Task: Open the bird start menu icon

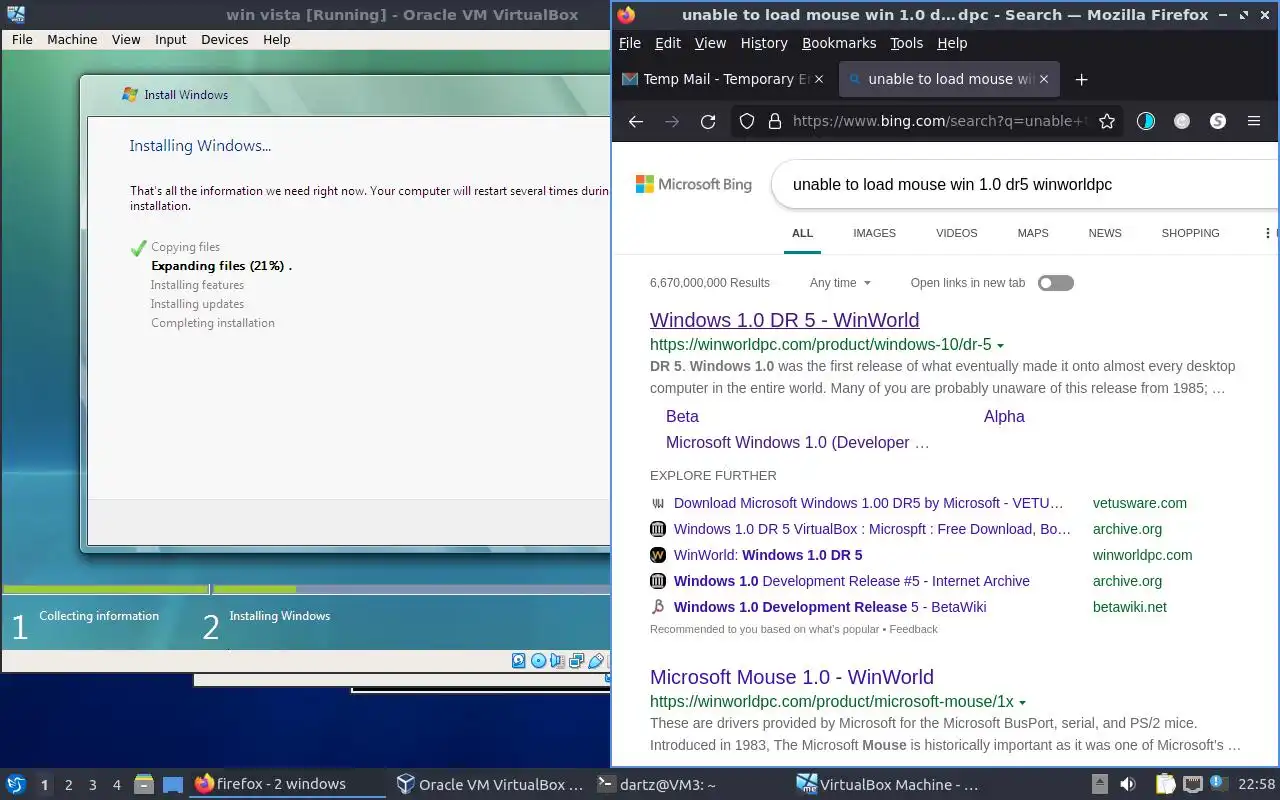Action: pos(16,784)
